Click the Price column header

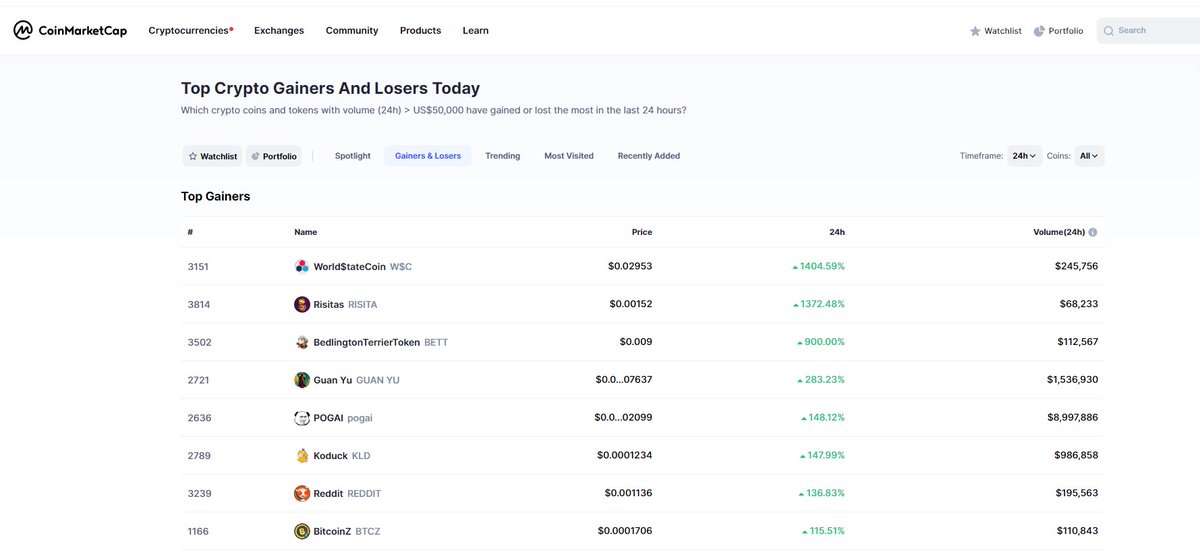[642, 232]
